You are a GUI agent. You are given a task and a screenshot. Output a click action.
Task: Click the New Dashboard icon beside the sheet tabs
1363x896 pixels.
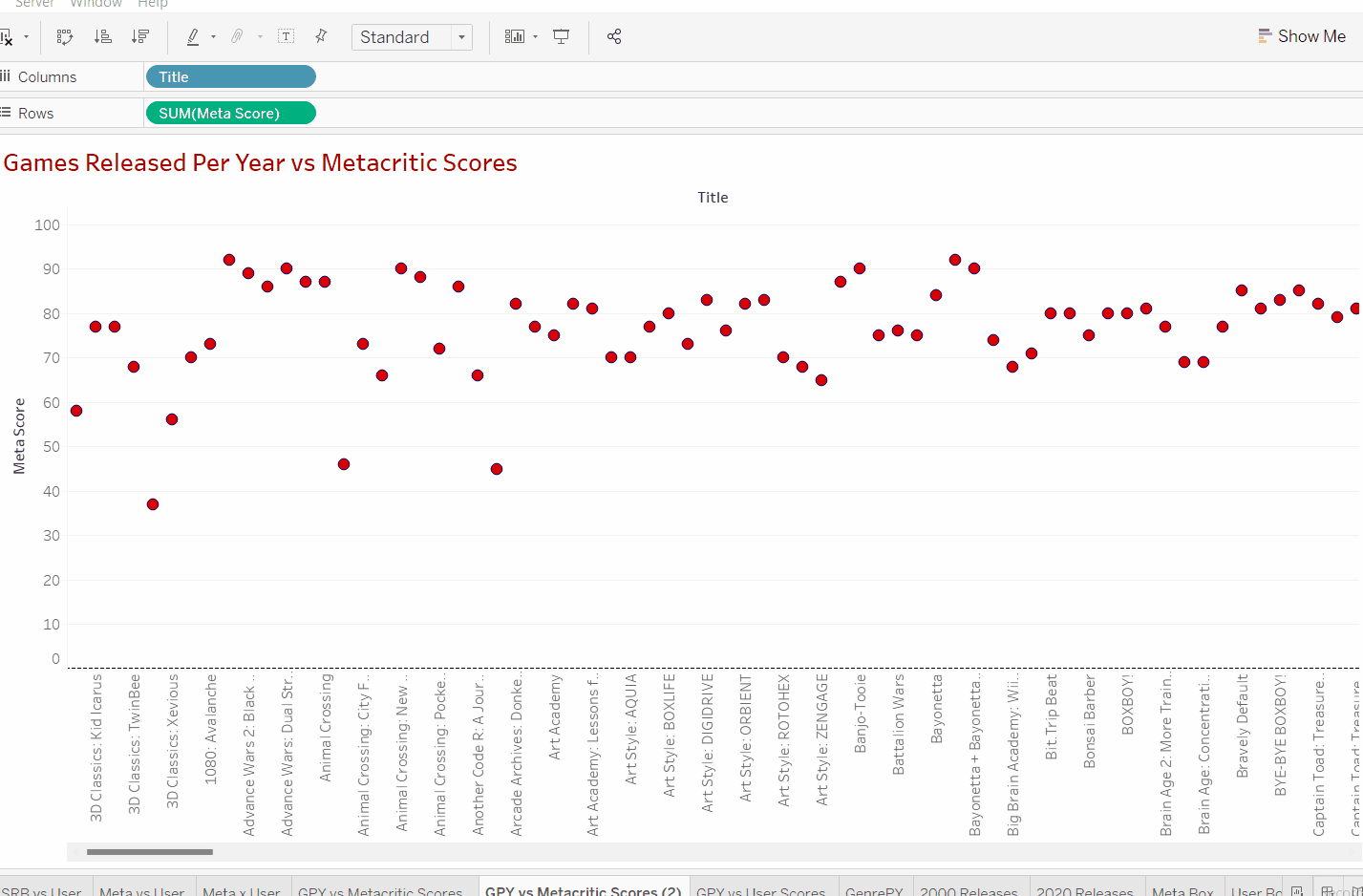point(1328,891)
